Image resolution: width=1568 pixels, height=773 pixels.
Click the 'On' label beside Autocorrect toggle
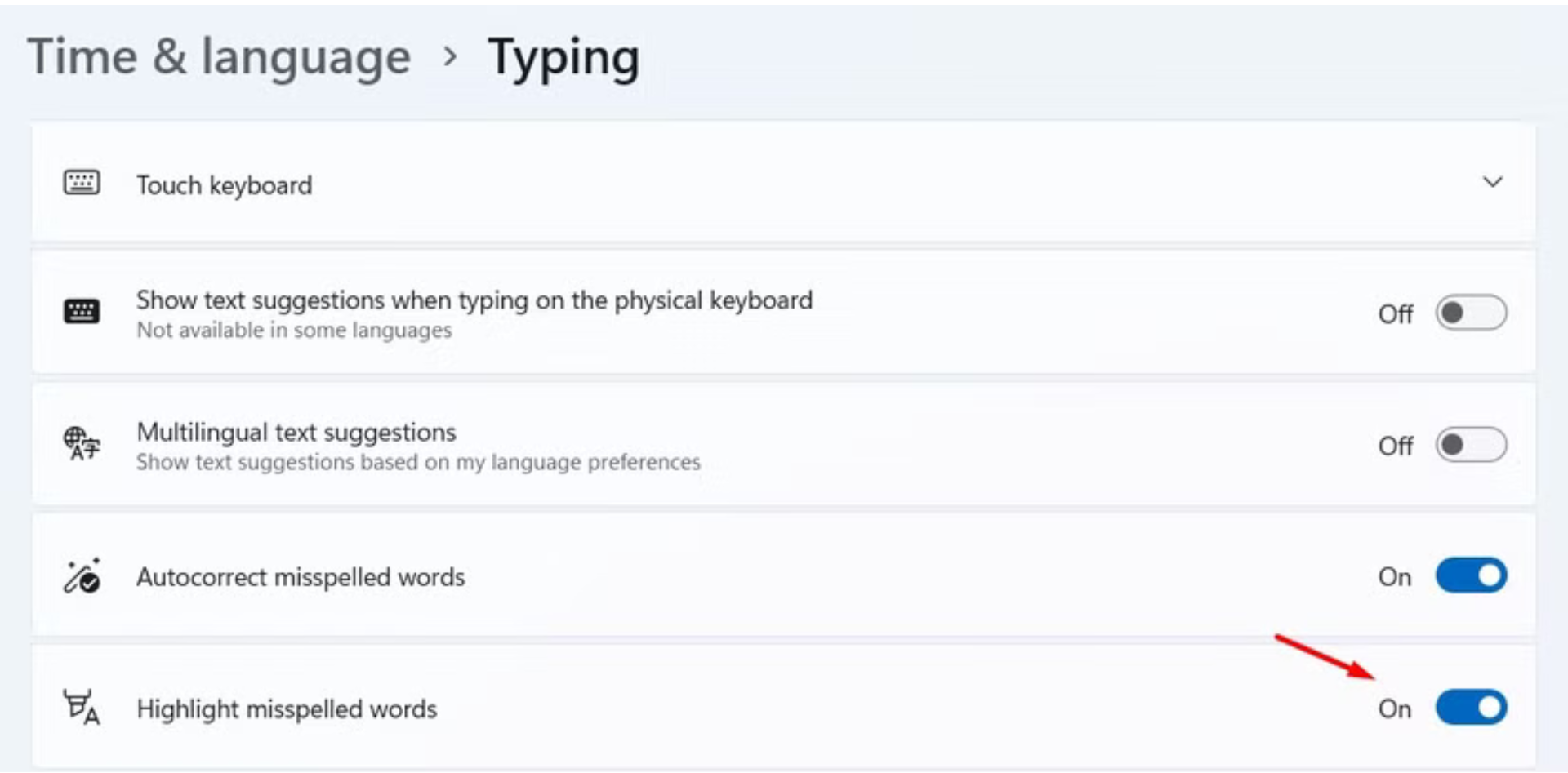click(x=1395, y=578)
